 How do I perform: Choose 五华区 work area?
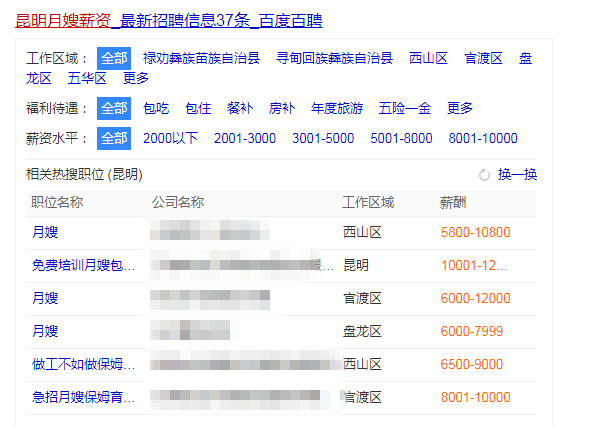87,78
